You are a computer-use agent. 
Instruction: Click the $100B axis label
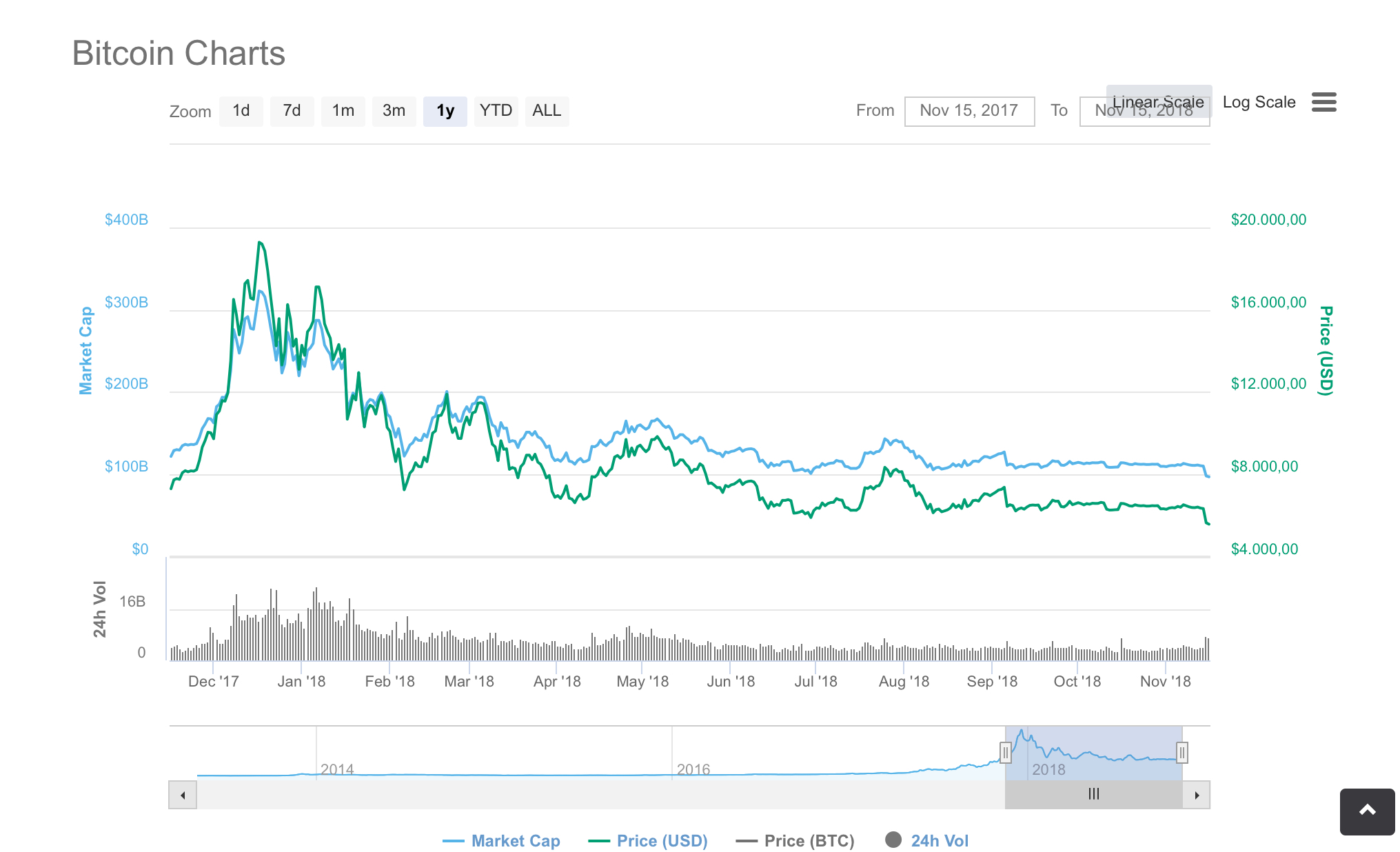click(126, 467)
